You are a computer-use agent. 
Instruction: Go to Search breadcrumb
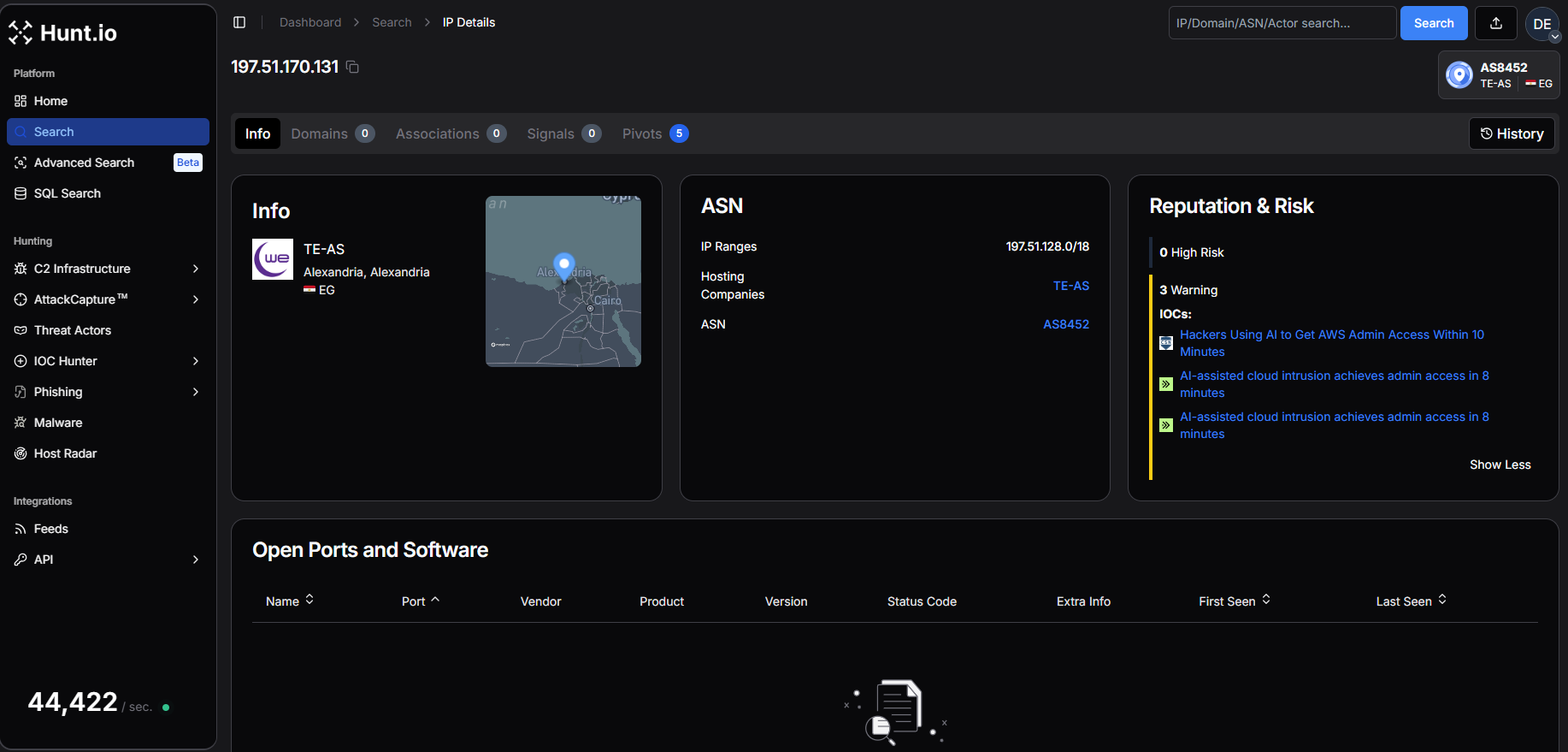pos(392,22)
